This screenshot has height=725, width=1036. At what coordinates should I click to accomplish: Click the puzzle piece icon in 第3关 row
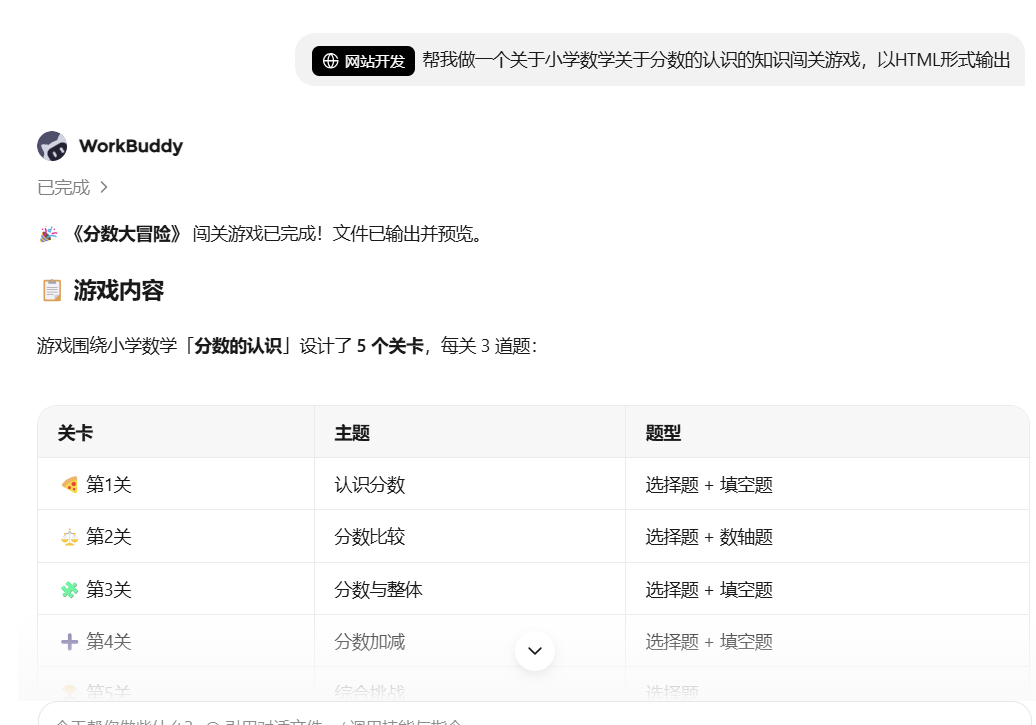[69, 590]
